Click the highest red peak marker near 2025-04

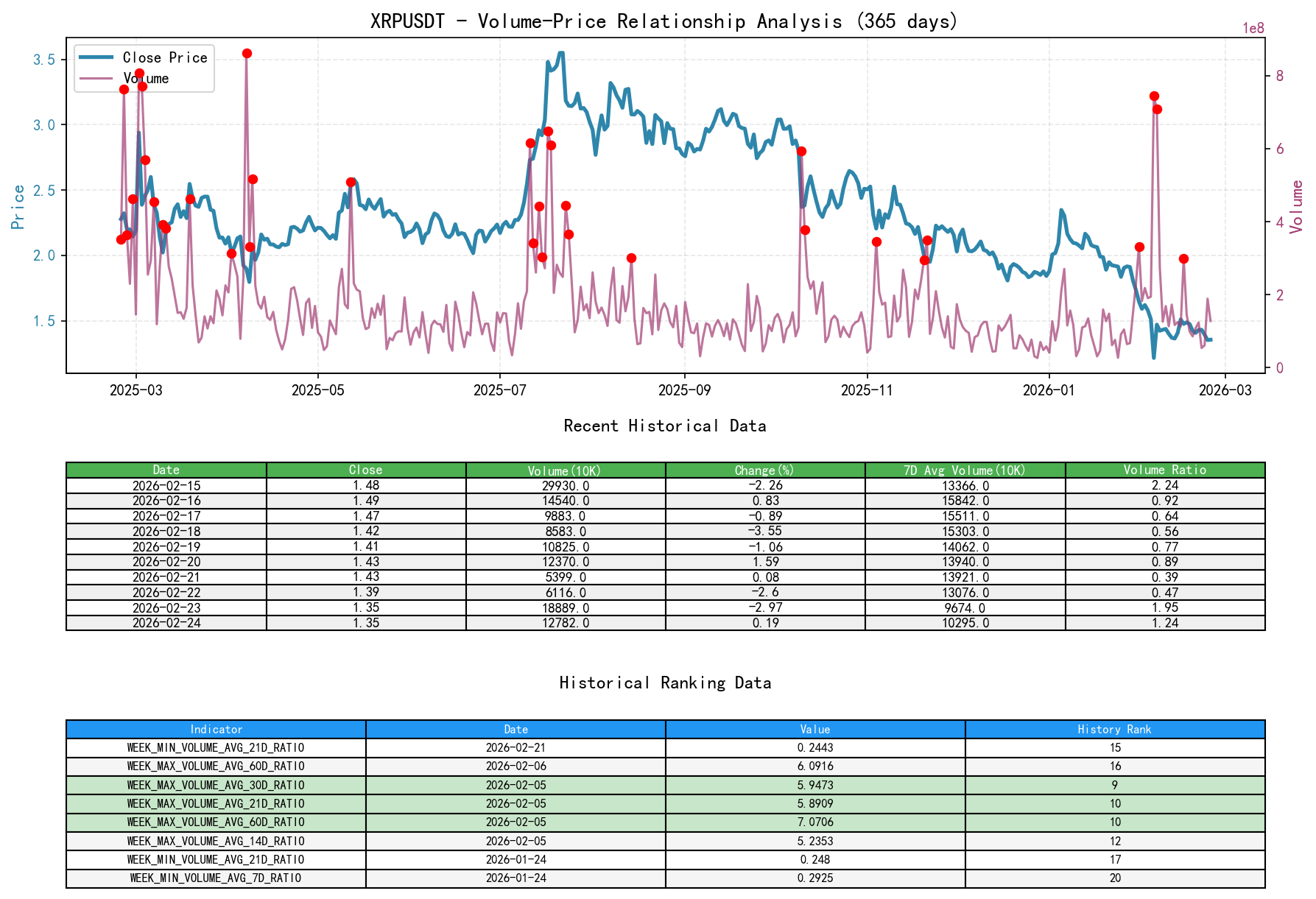click(247, 52)
